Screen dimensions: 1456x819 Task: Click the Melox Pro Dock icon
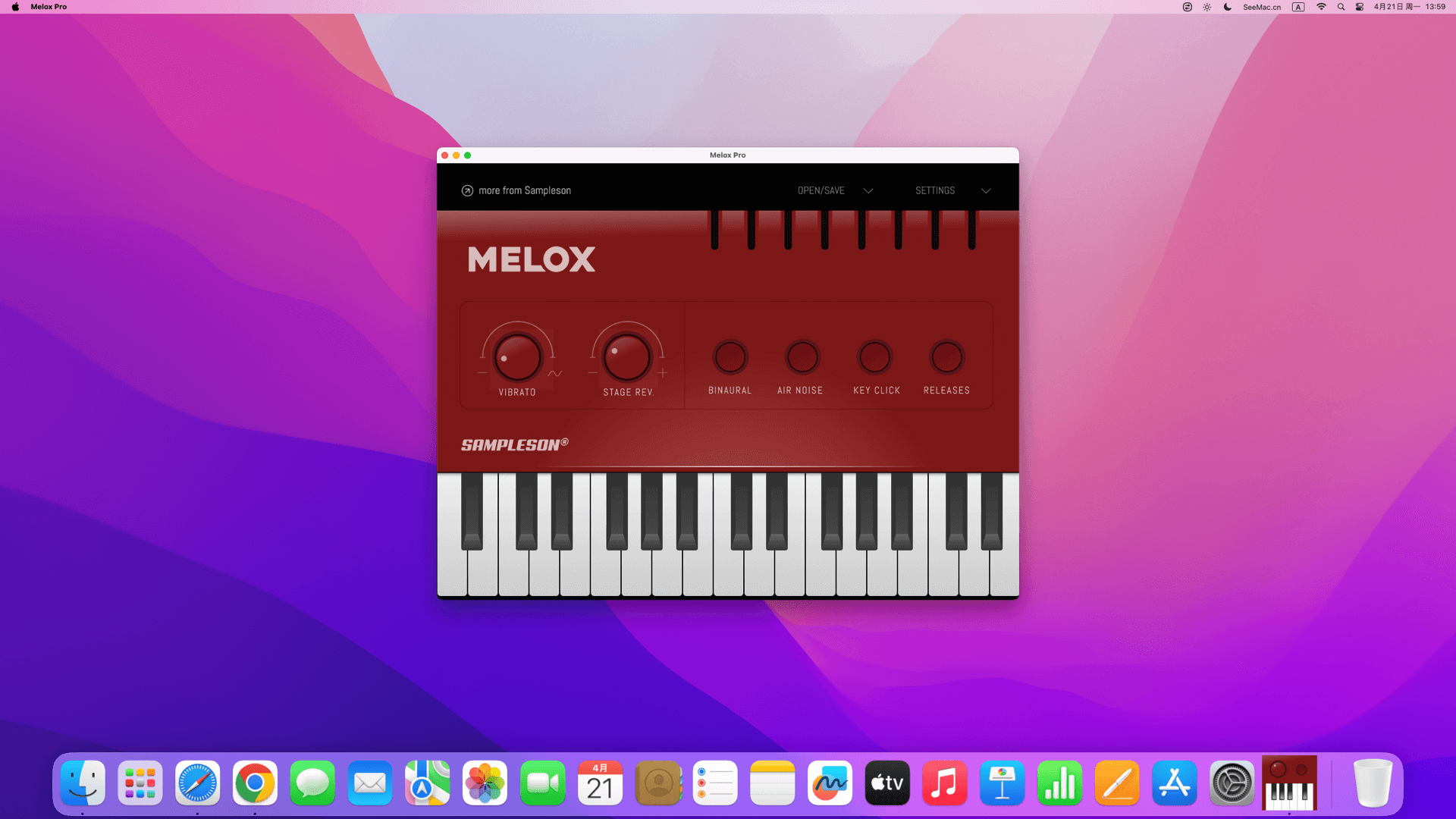(x=1289, y=783)
